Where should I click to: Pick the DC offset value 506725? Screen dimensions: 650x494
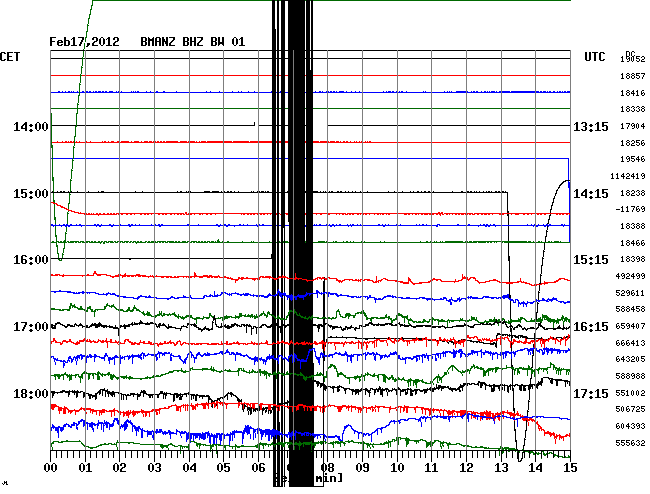tap(630, 409)
